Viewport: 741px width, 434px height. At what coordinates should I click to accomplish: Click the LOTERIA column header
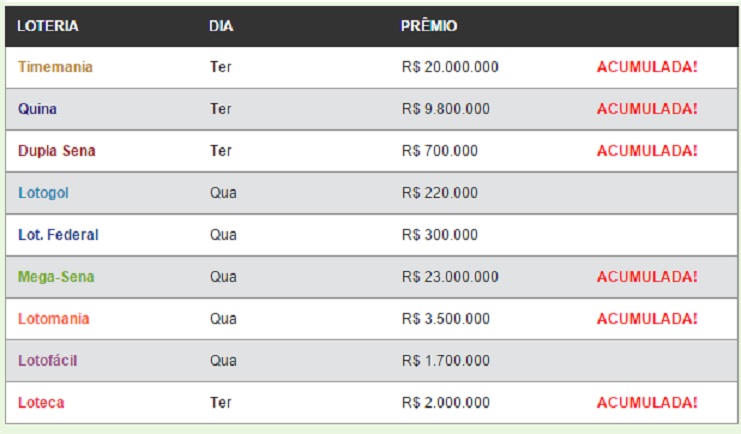pos(48,26)
